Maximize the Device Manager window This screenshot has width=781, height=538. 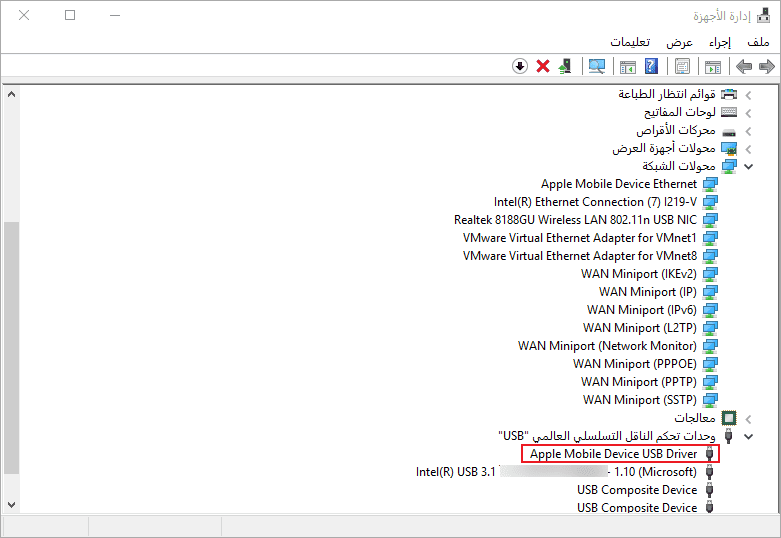point(70,15)
